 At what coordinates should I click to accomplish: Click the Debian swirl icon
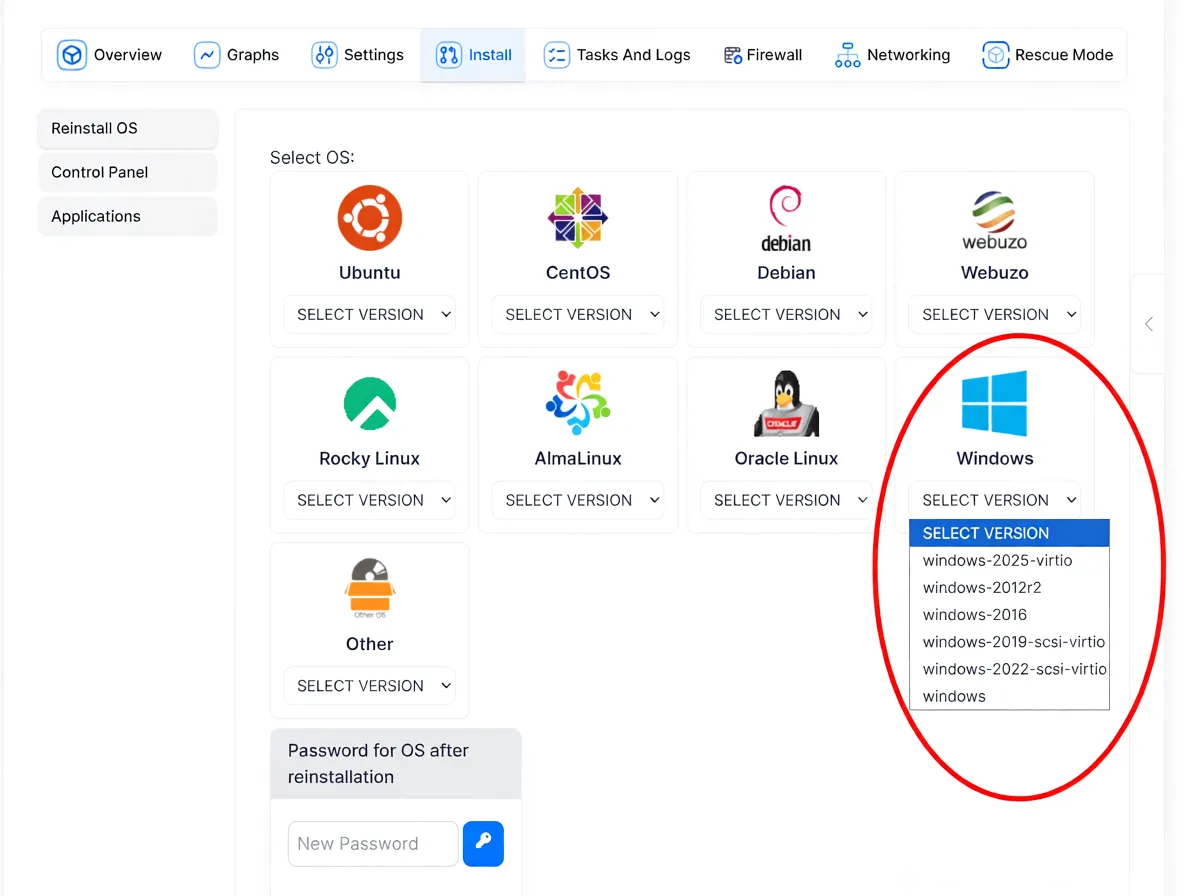tap(786, 211)
